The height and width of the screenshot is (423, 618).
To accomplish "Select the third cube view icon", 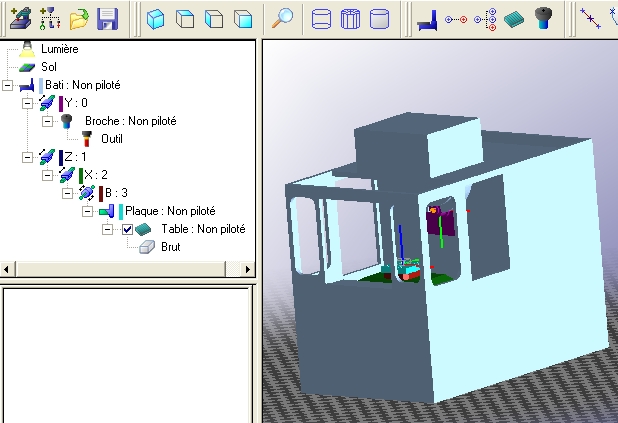I will [214, 19].
